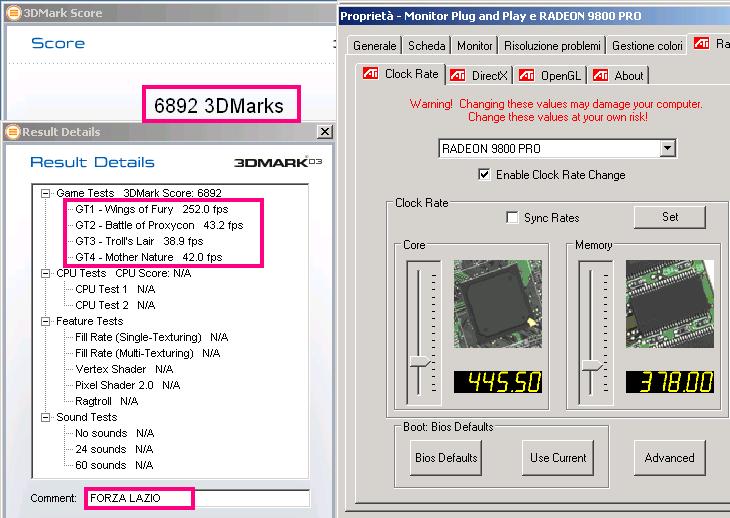Click the ATI icon on About tab
The height and width of the screenshot is (518, 730).
tap(600, 75)
